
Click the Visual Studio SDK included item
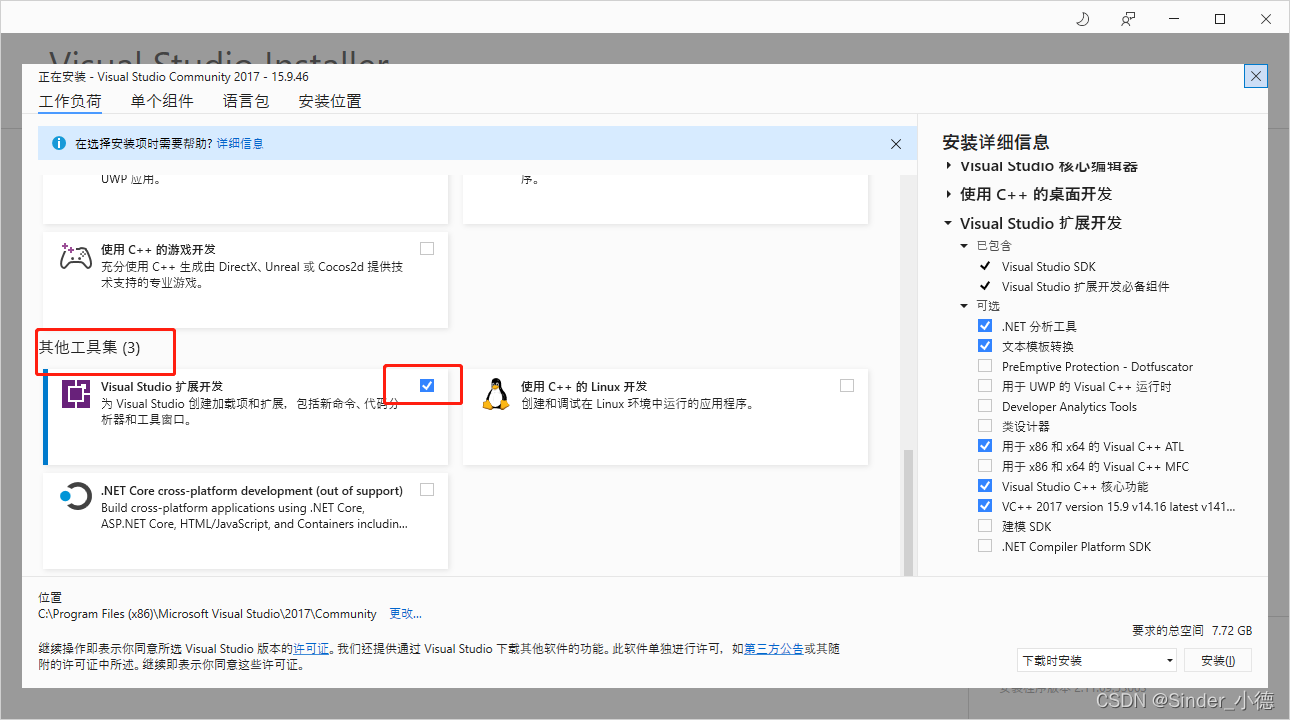pos(1049,267)
